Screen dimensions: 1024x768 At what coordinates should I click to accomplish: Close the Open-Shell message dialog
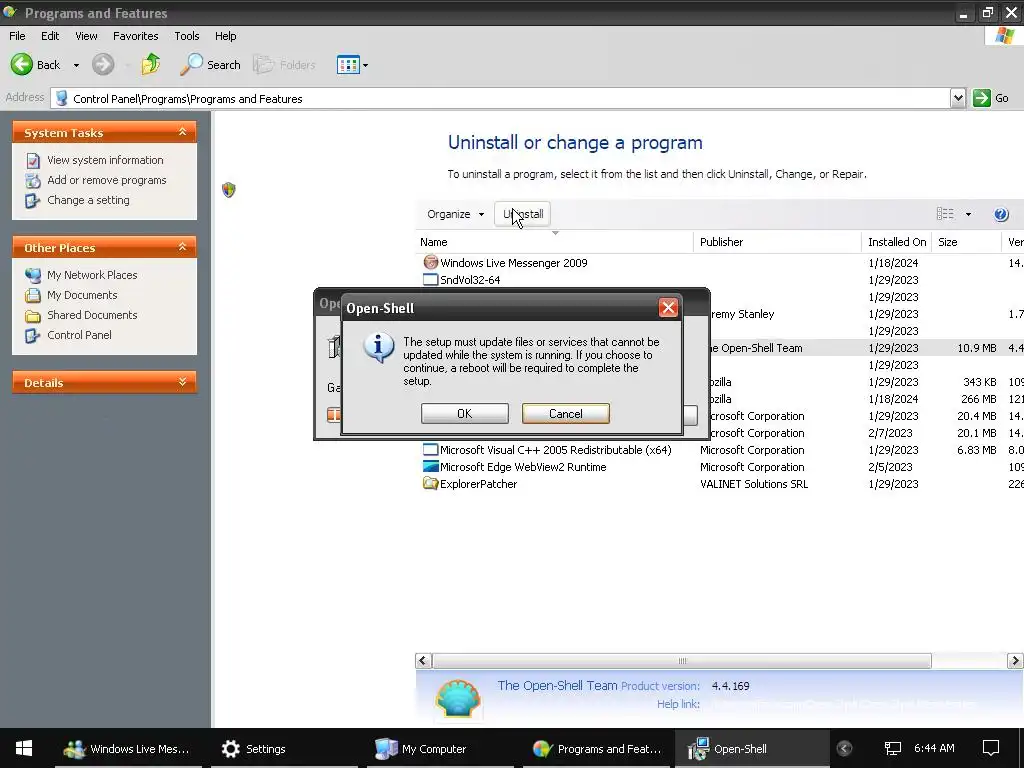point(668,308)
